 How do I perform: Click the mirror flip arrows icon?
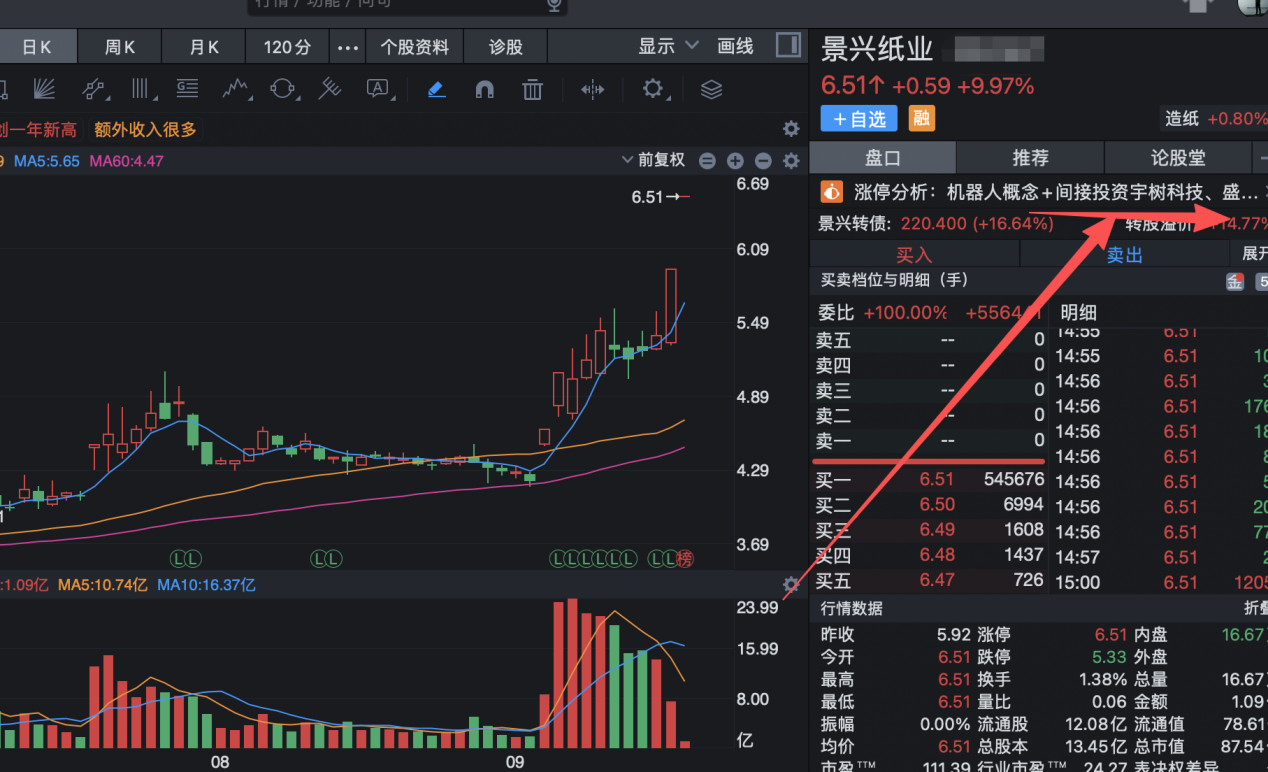592,89
